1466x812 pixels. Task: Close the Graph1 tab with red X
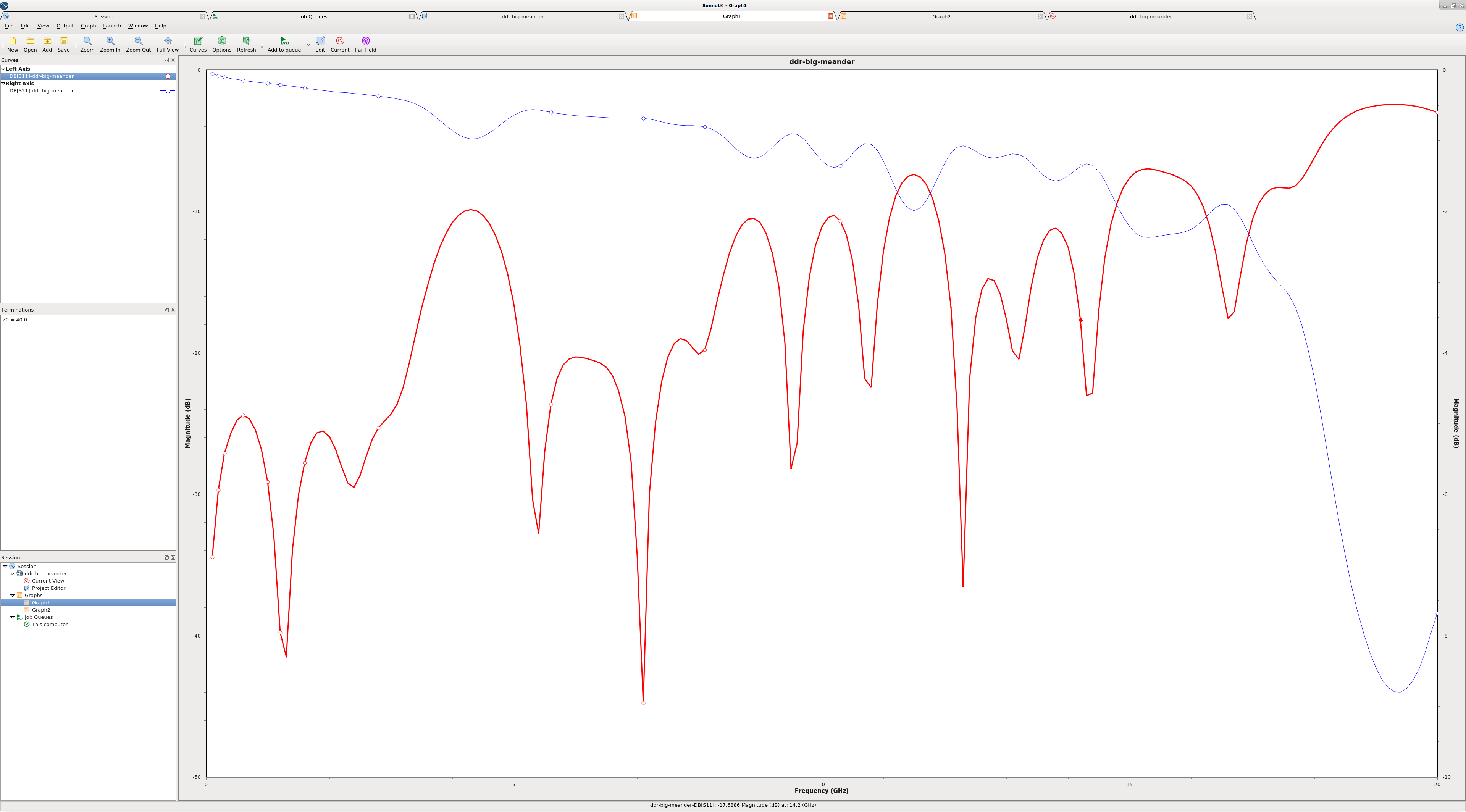click(x=831, y=16)
